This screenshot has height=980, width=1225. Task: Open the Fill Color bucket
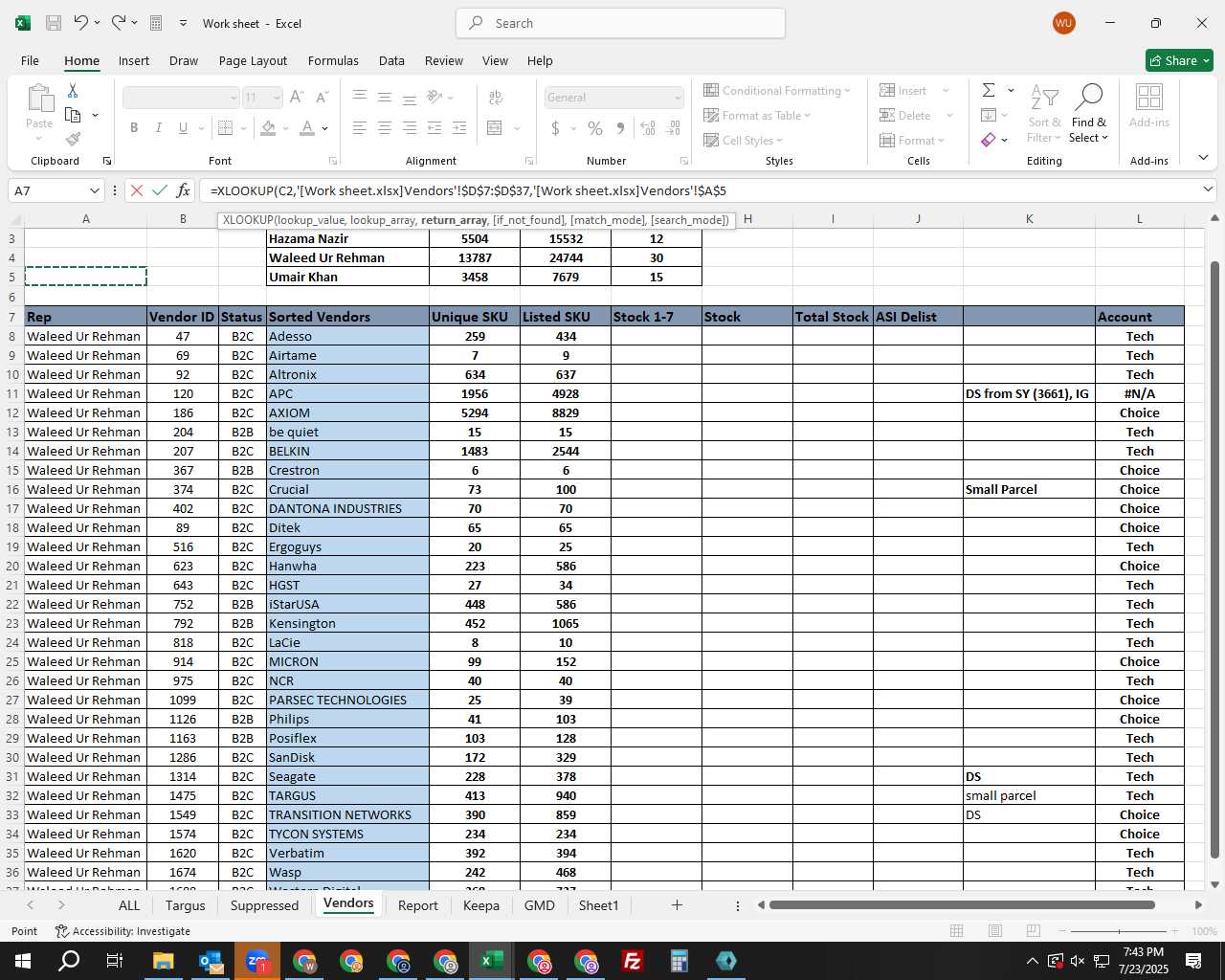coord(269,128)
